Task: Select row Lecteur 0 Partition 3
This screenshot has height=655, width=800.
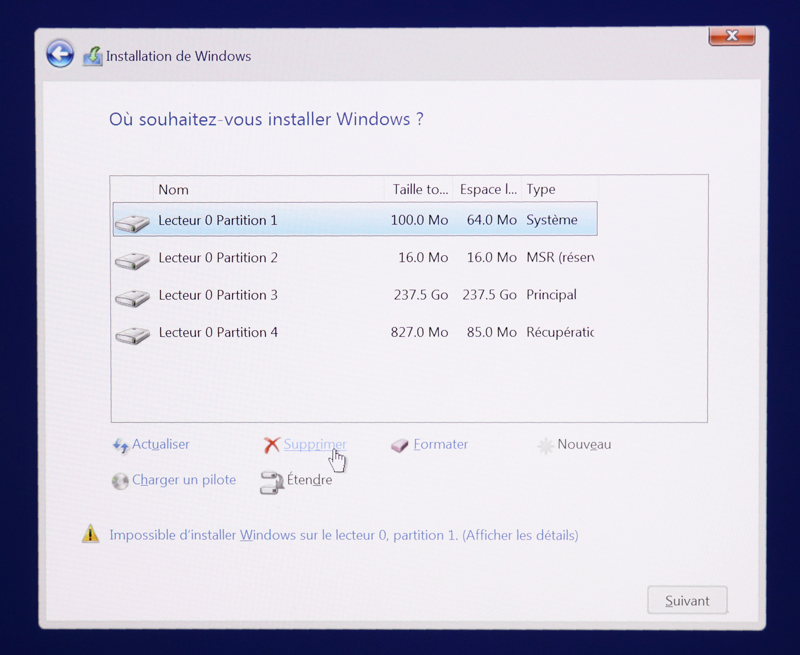Action: pos(355,295)
